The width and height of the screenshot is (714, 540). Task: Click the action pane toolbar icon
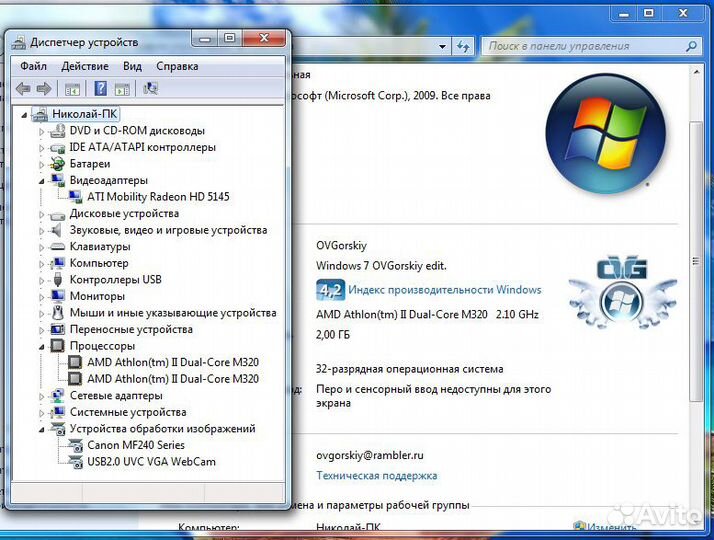tap(122, 89)
